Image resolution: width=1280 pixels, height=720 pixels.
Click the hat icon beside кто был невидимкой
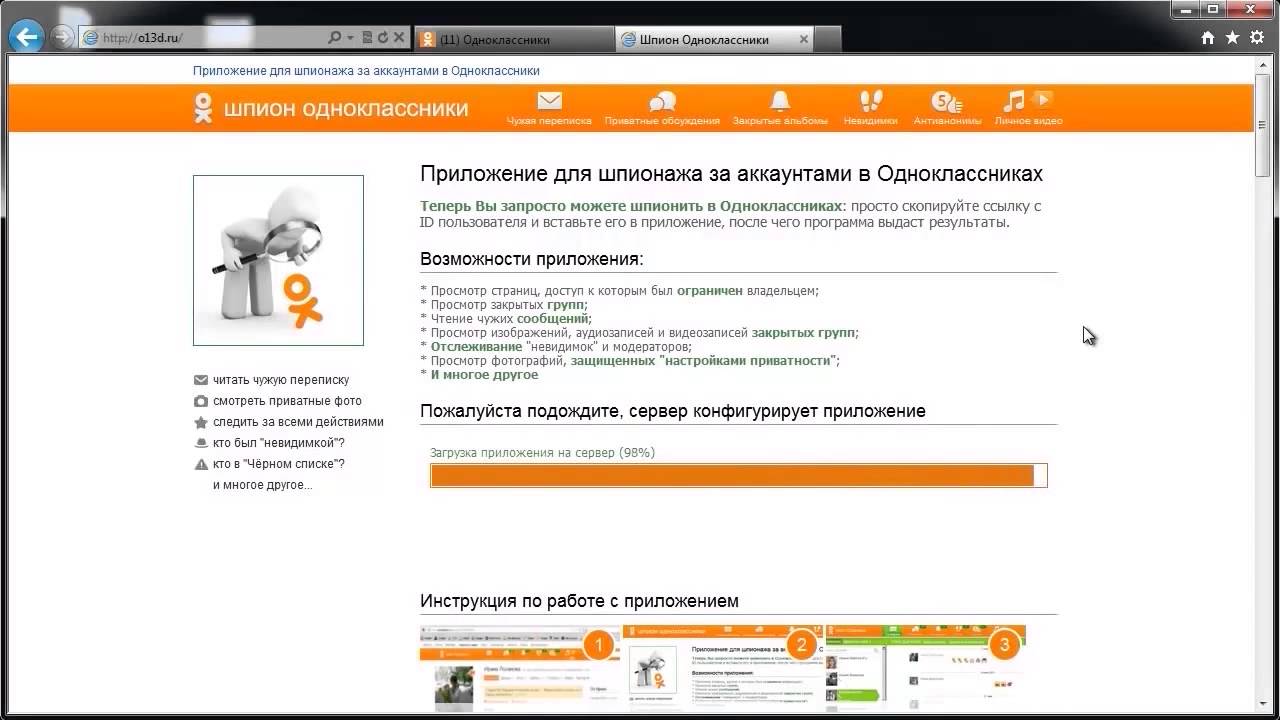pos(201,443)
